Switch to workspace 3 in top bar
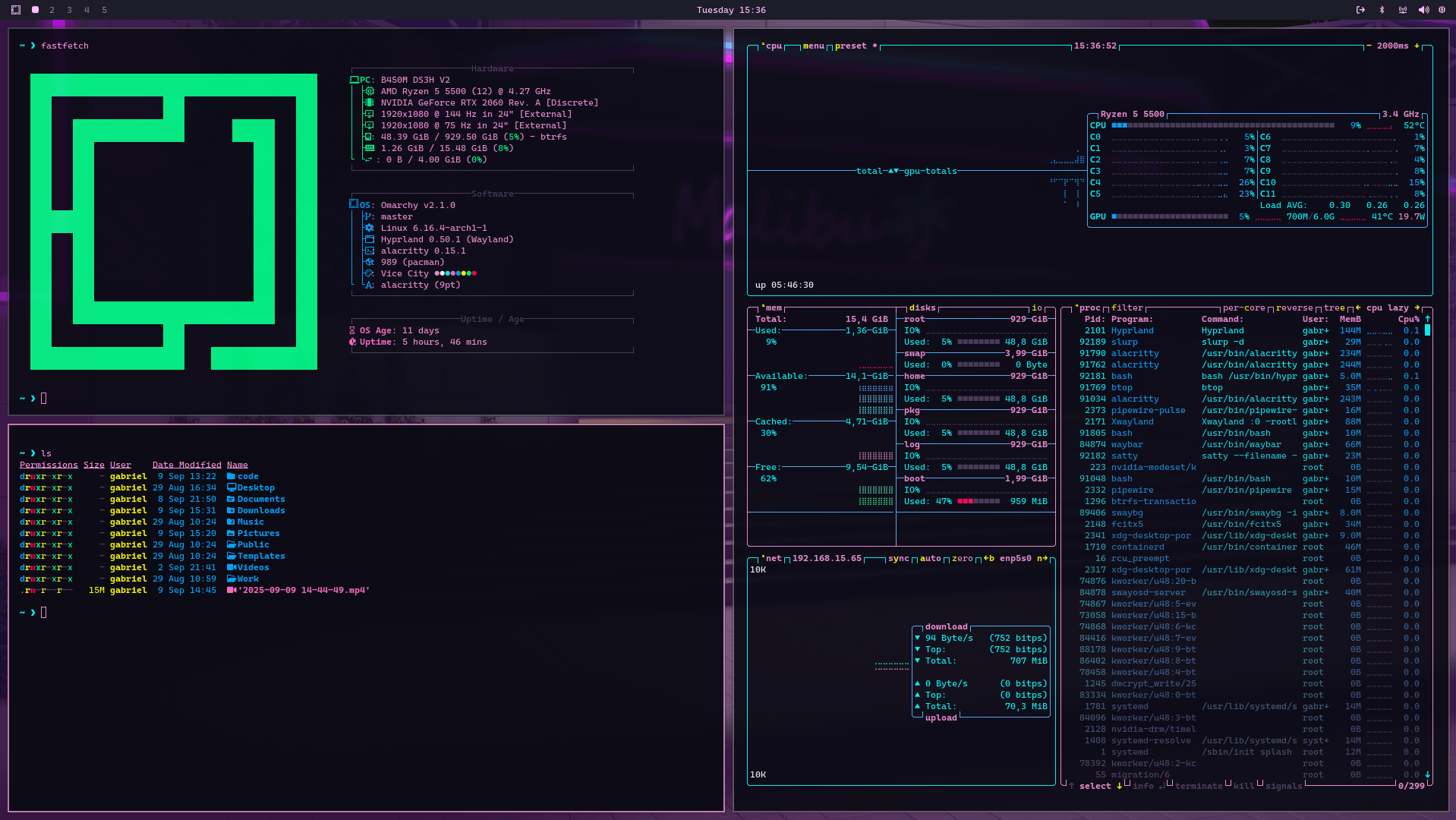 (69, 10)
